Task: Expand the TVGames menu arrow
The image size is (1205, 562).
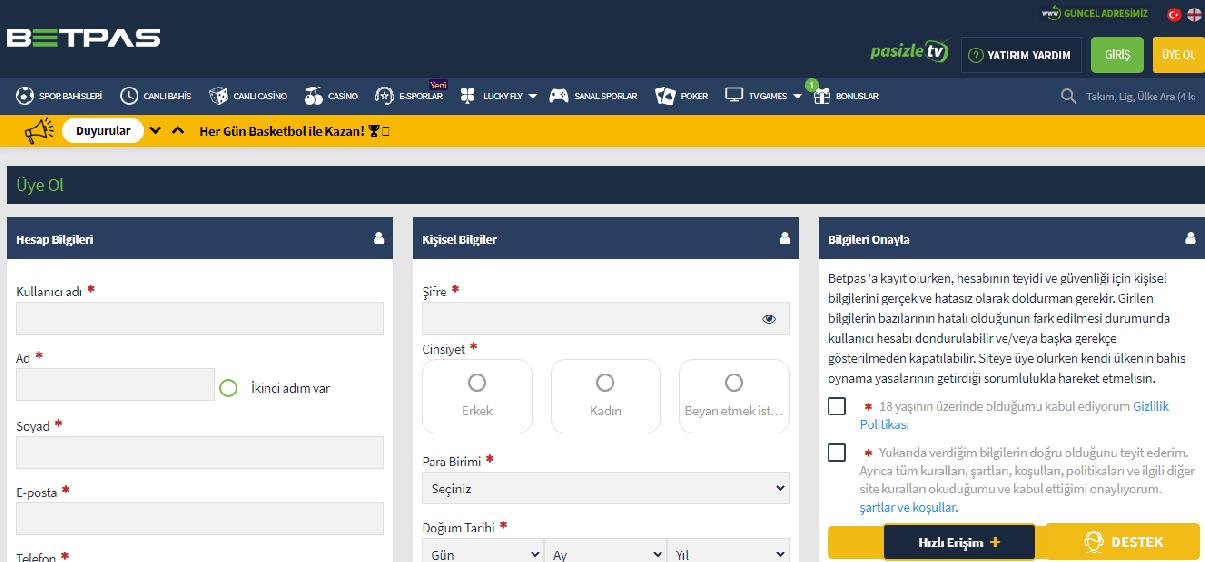Action: (x=797, y=97)
